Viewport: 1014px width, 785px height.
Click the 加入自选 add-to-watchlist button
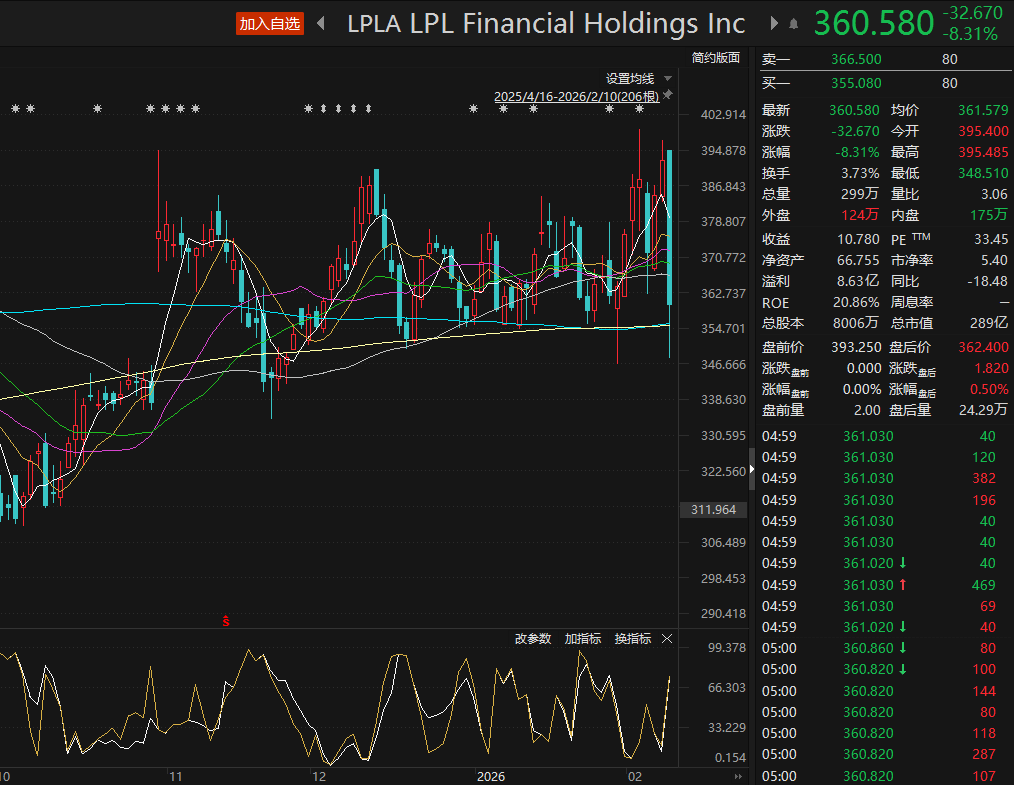tap(269, 24)
